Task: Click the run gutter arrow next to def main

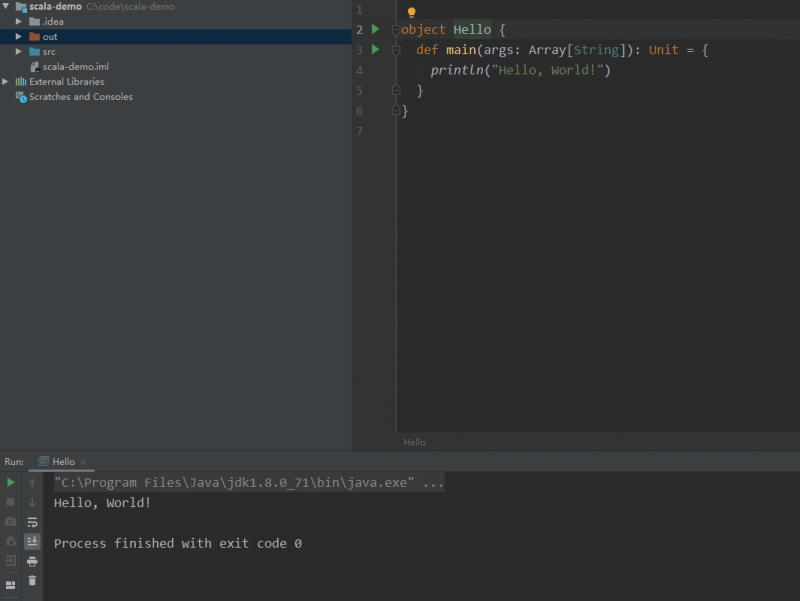Action: click(376, 49)
